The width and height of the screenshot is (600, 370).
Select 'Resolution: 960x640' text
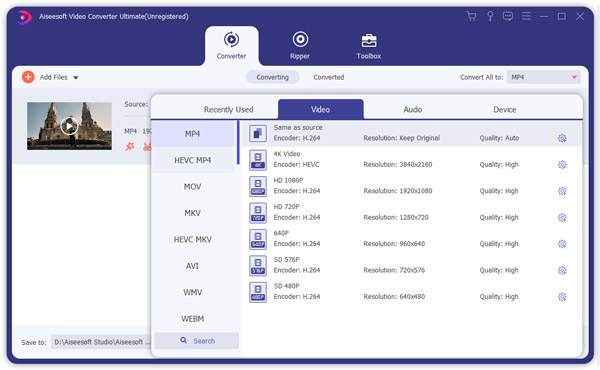click(x=394, y=243)
